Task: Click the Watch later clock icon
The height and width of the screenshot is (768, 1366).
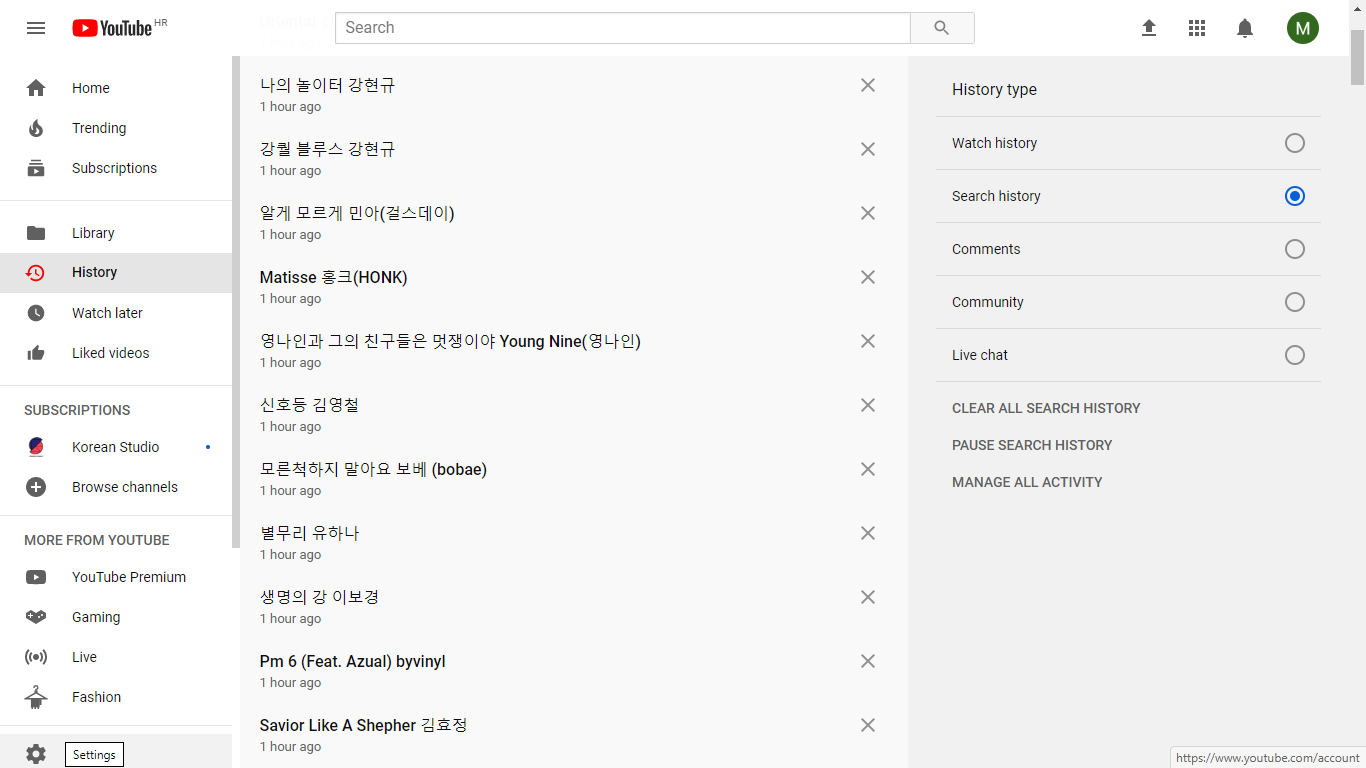Action: pyautogui.click(x=36, y=313)
